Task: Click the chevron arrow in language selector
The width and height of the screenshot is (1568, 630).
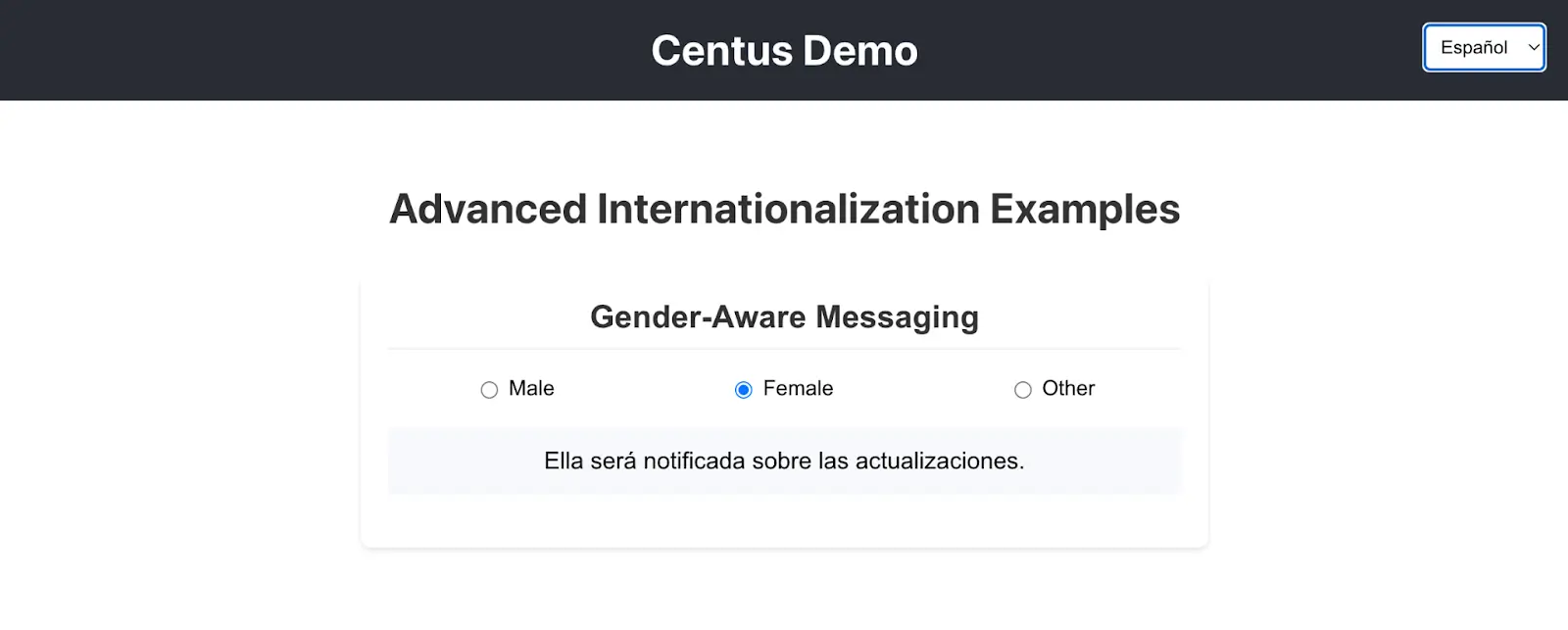Action: [x=1534, y=48]
